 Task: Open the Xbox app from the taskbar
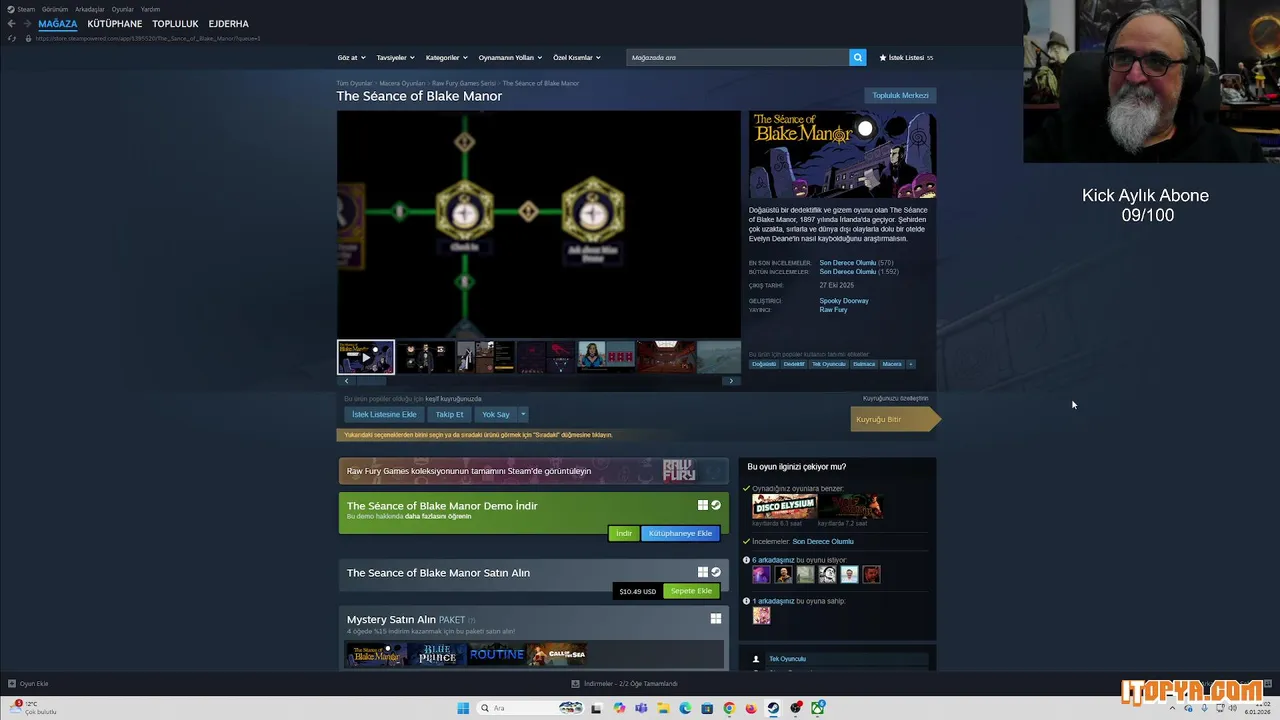click(818, 708)
